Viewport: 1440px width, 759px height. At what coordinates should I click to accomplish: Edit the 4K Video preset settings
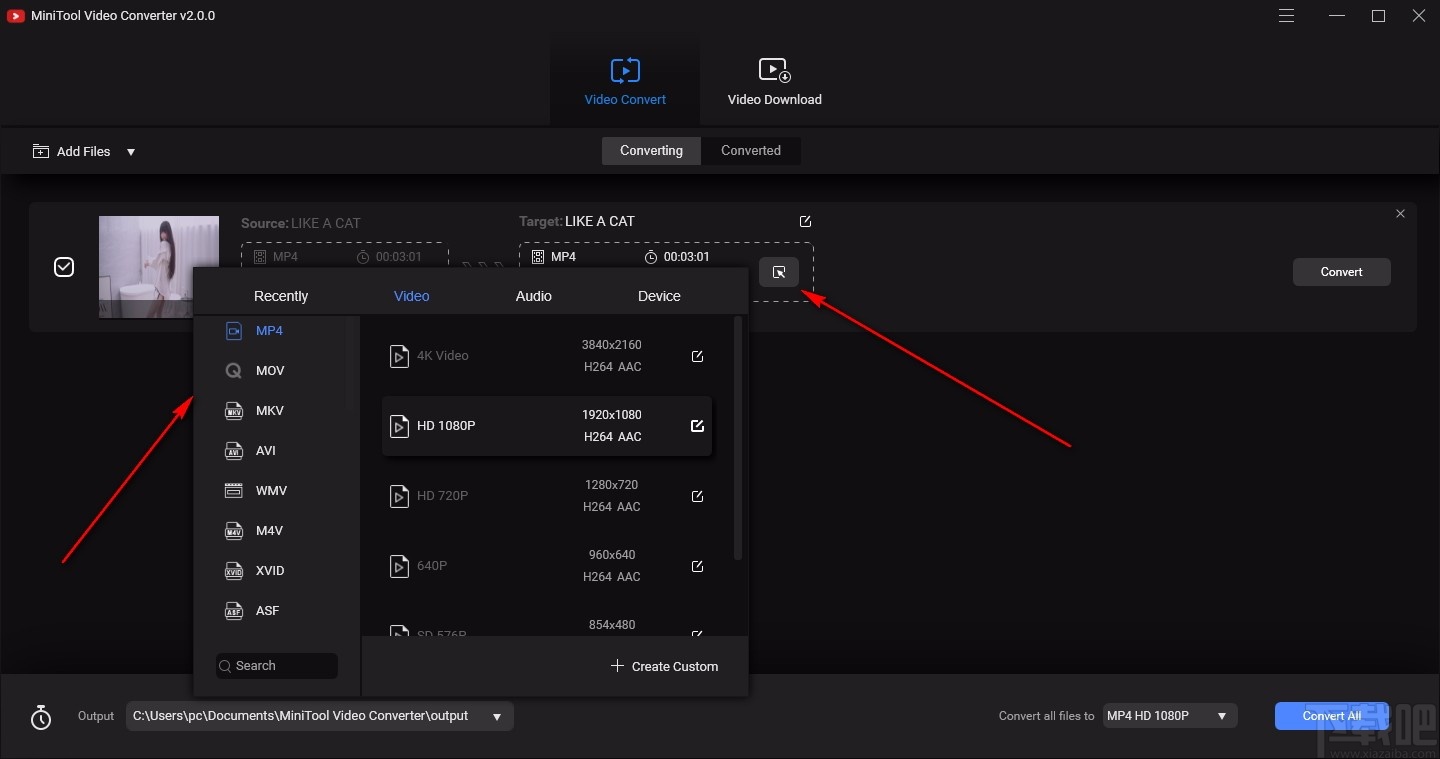(x=697, y=356)
